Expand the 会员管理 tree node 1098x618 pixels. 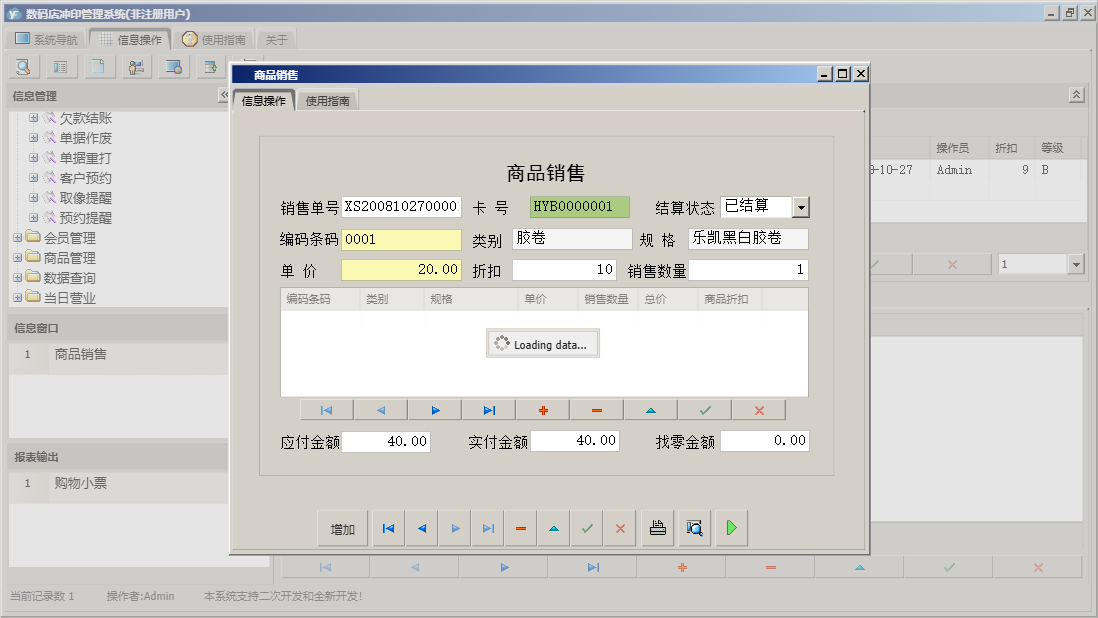pos(18,238)
